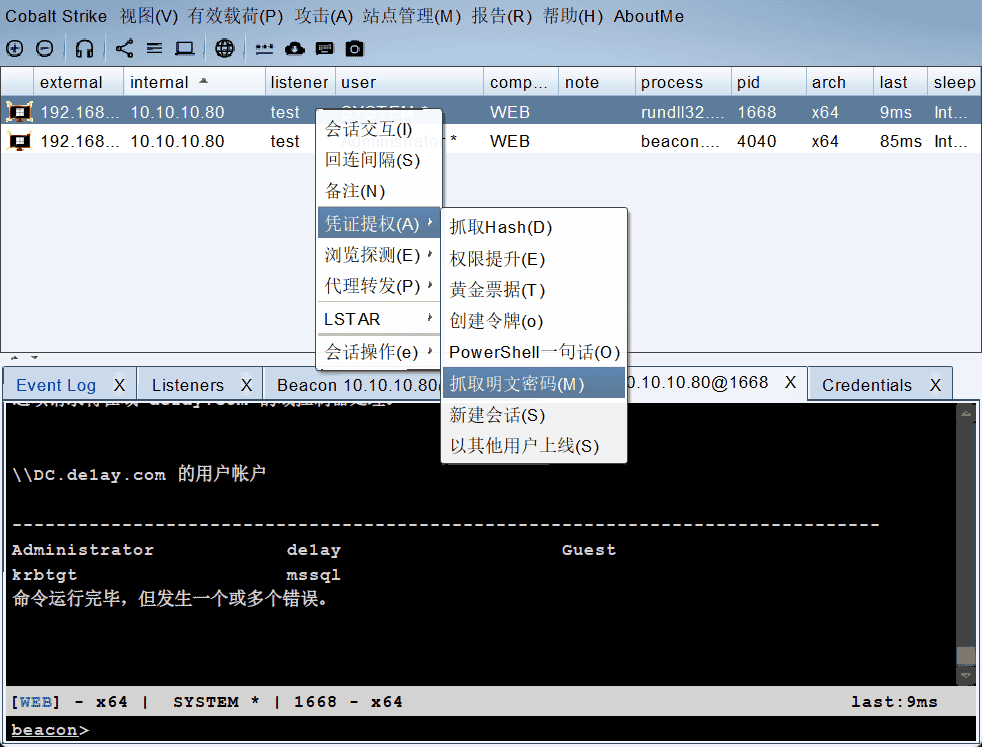The height and width of the screenshot is (747, 982).
Task: Select 抓取明文密码(M) submenu entry
Action: click(516, 383)
